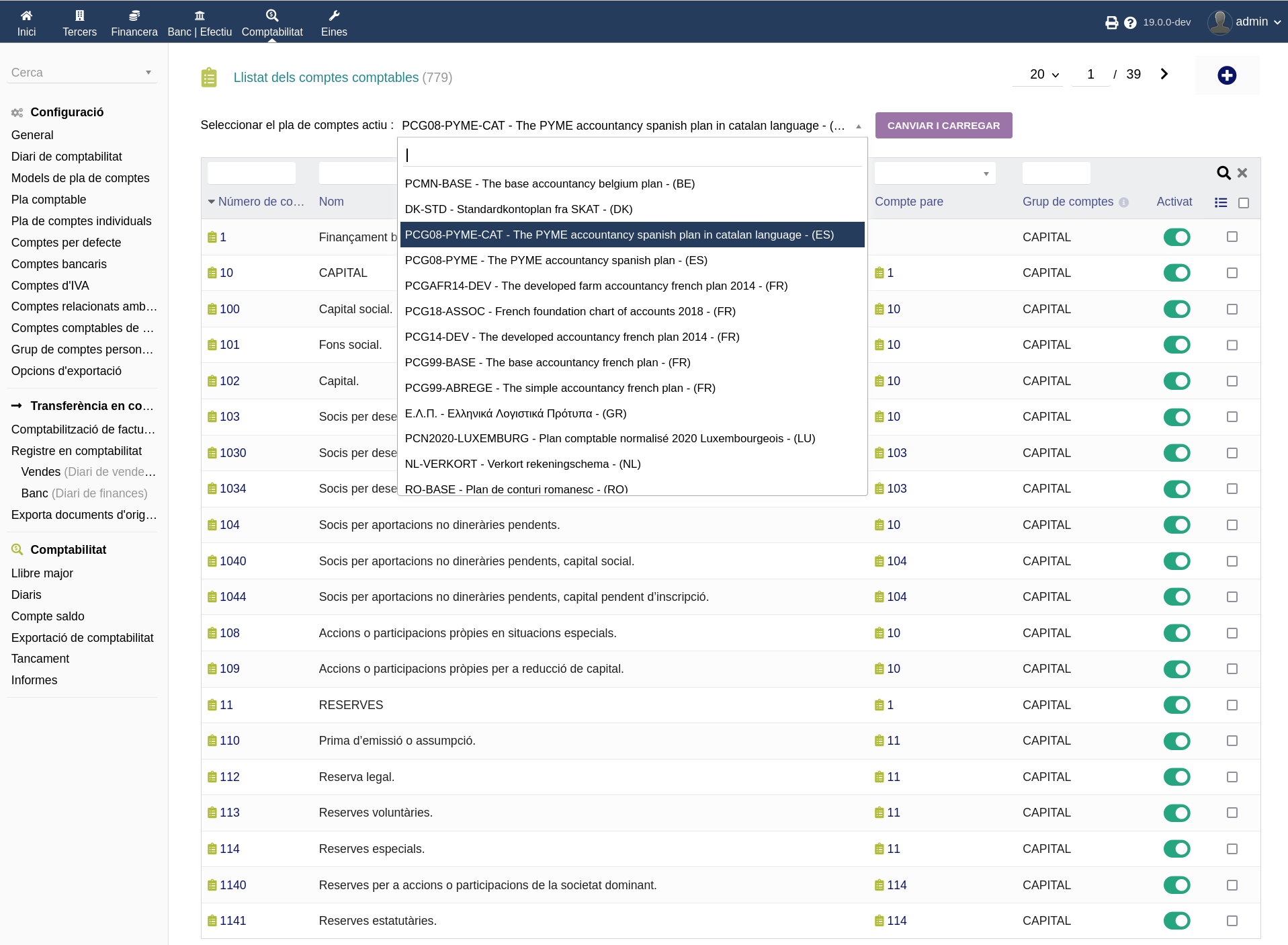Open the Financera coins icon
Image resolution: width=1288 pixels, height=945 pixels.
(x=134, y=15)
